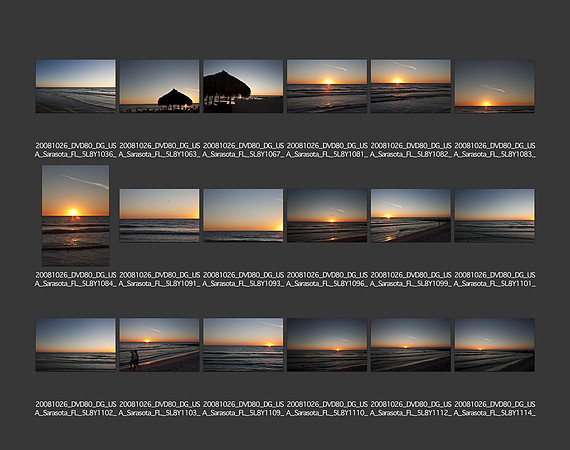Screen dimensions: 570x450
Task: Select the 5L8Y1091 ocean horizon thumbnail
Action: [x=159, y=216]
